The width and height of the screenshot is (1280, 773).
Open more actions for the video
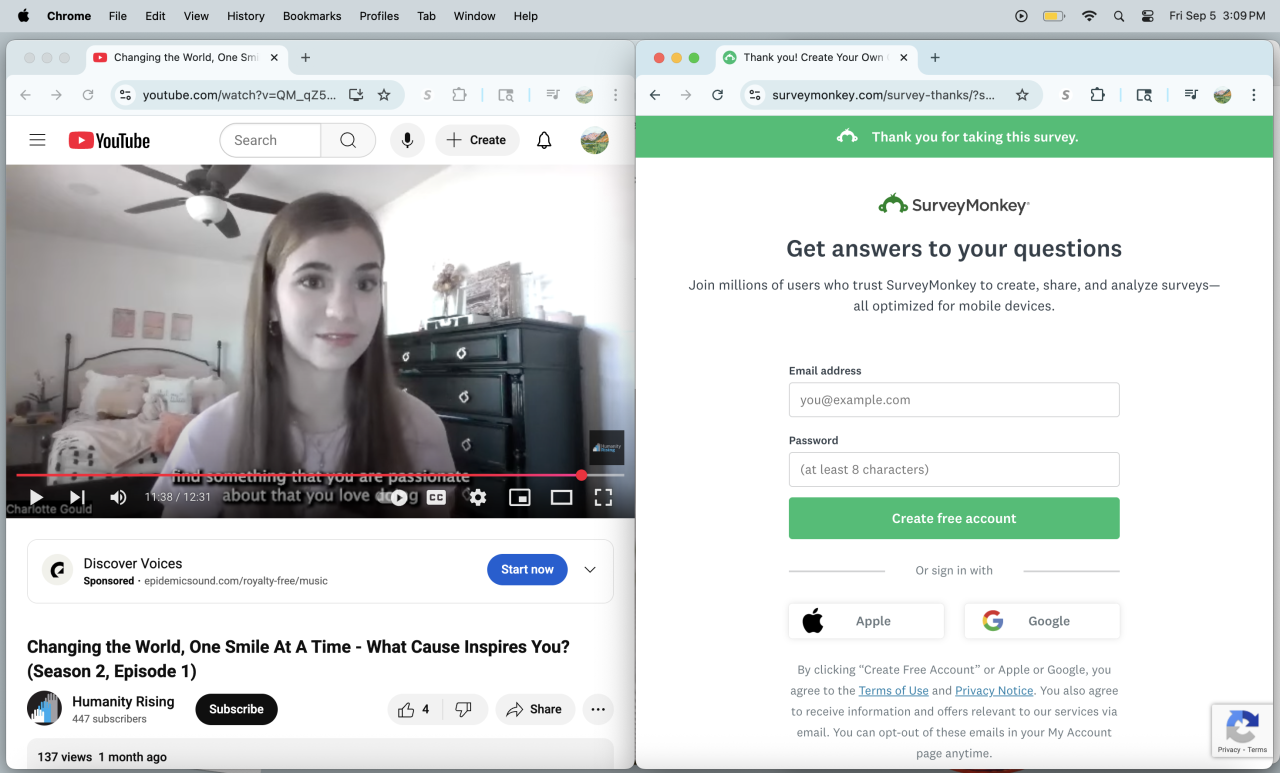pos(598,709)
